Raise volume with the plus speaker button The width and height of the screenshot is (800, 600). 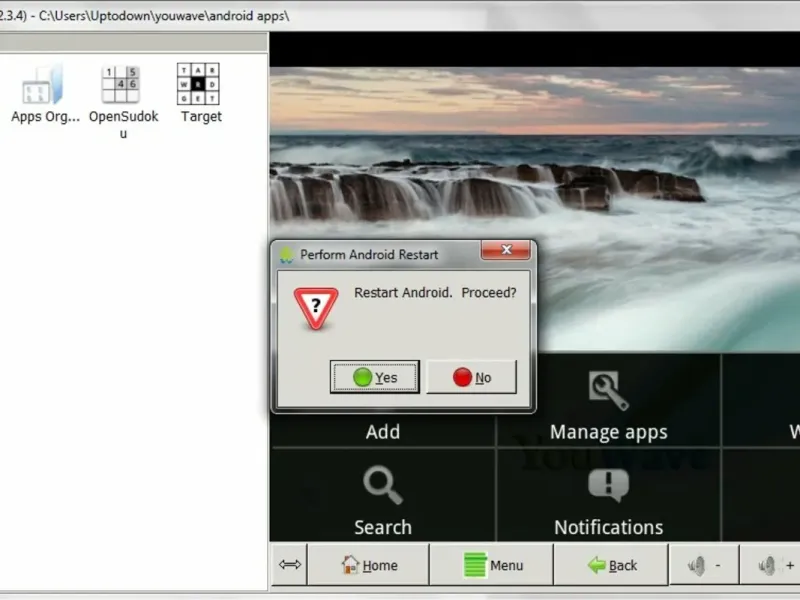coord(770,565)
